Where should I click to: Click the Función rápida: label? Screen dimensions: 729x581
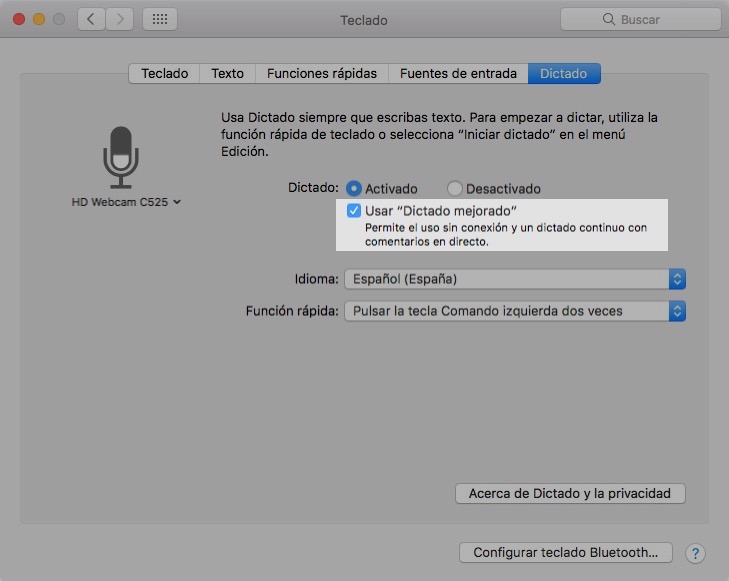pos(292,311)
